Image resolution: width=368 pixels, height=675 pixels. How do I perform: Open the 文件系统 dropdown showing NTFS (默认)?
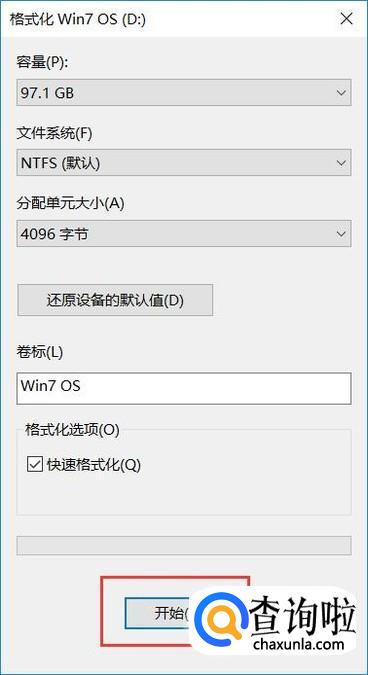184,163
